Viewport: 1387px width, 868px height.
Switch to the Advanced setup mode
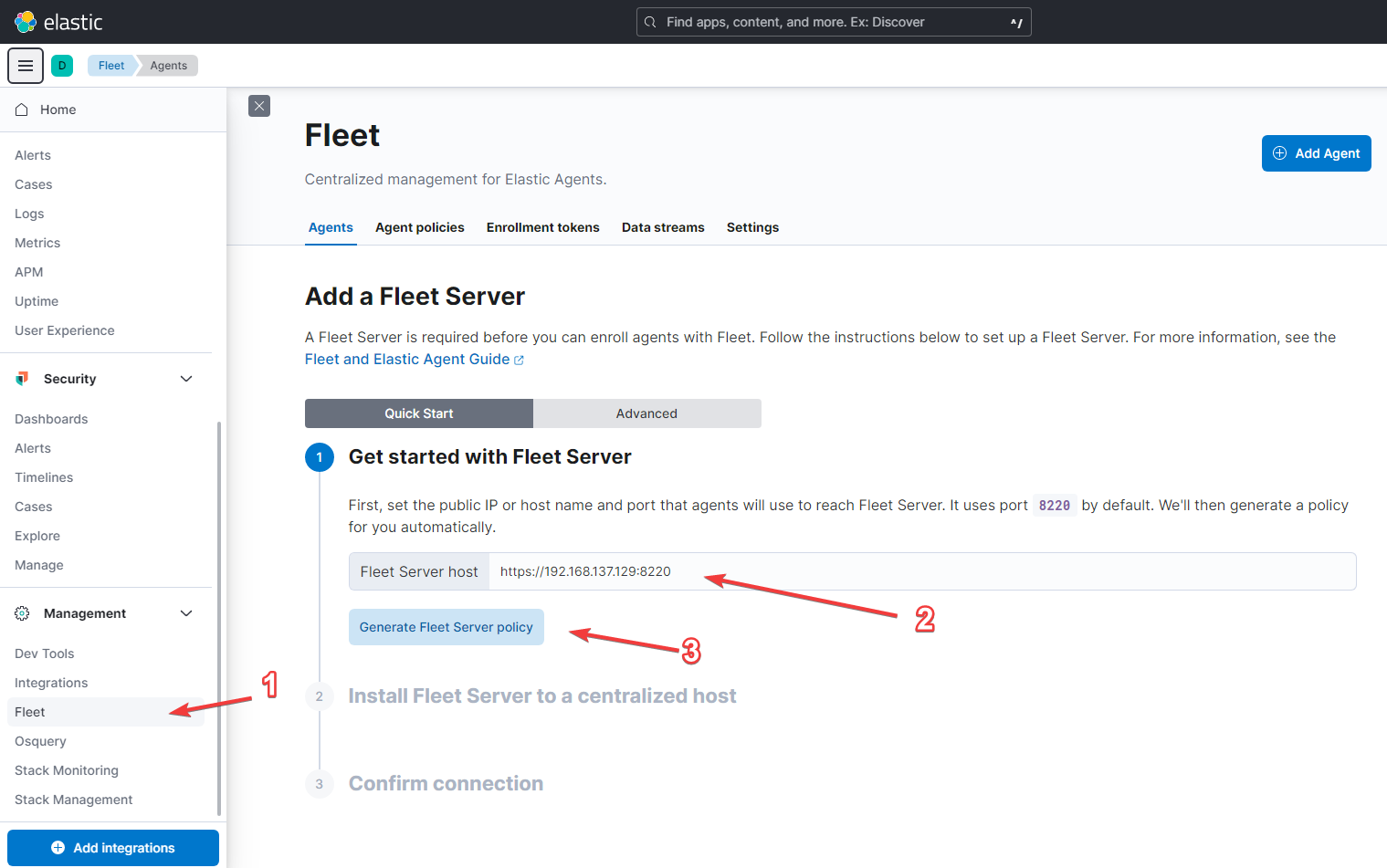646,413
